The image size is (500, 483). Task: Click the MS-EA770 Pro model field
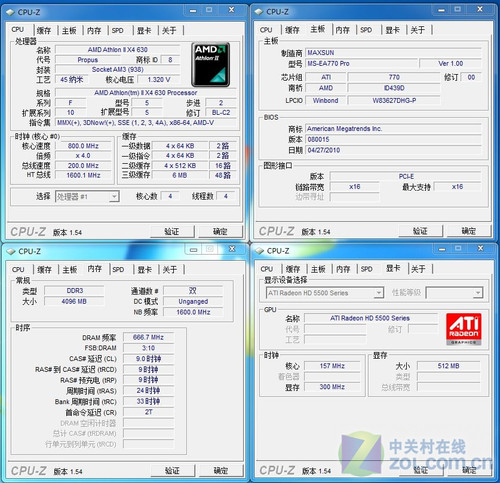tap(361, 63)
